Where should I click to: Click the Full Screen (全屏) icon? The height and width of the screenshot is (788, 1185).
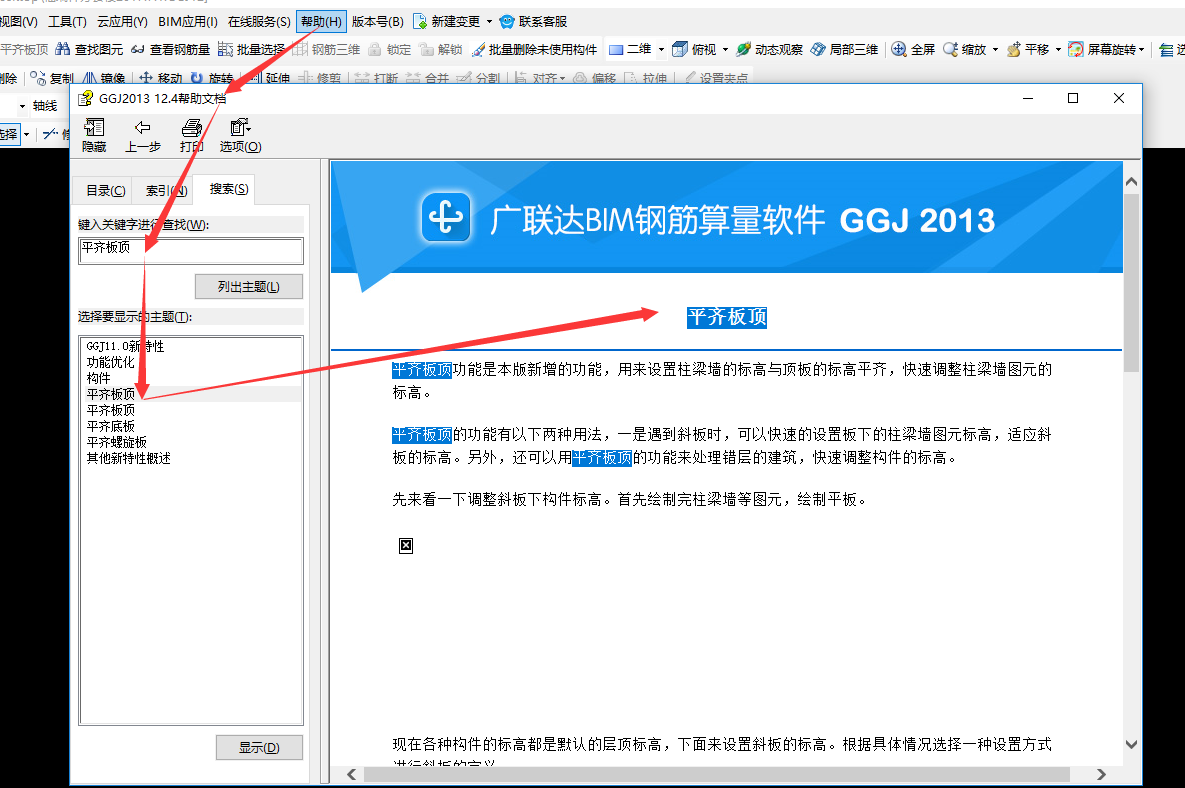[899, 49]
